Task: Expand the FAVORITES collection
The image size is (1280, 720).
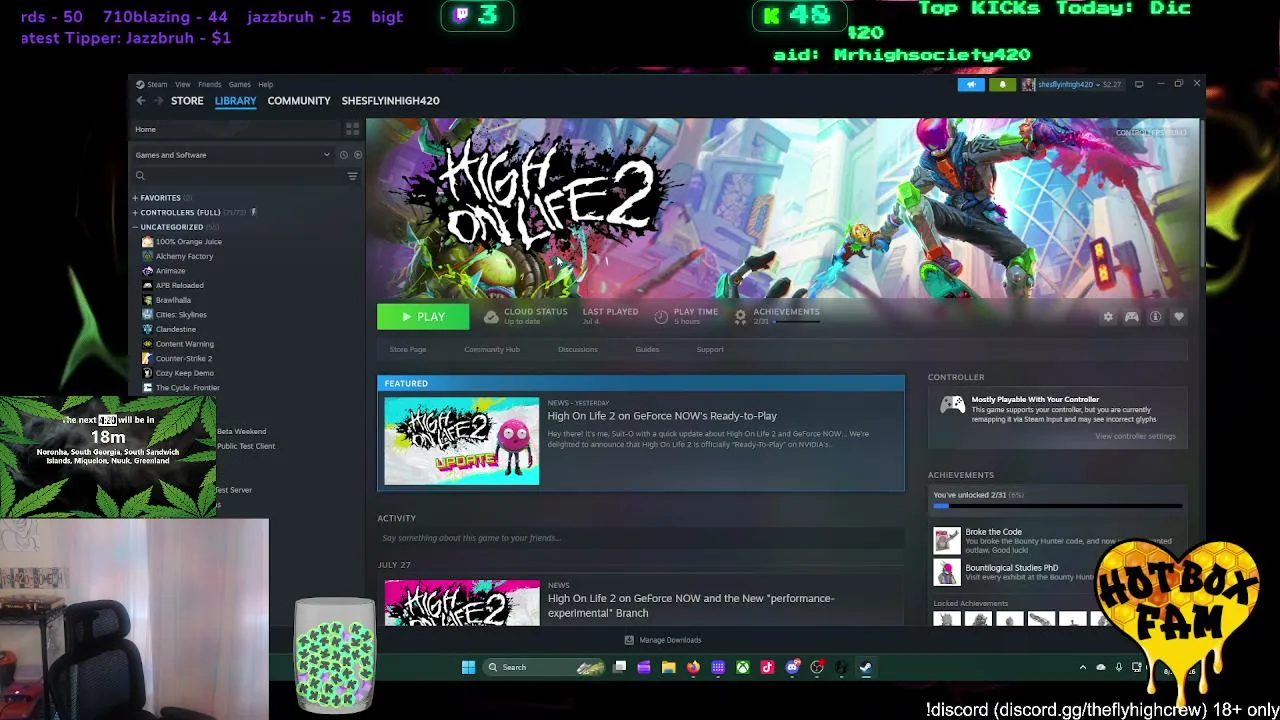Action: (x=135, y=198)
